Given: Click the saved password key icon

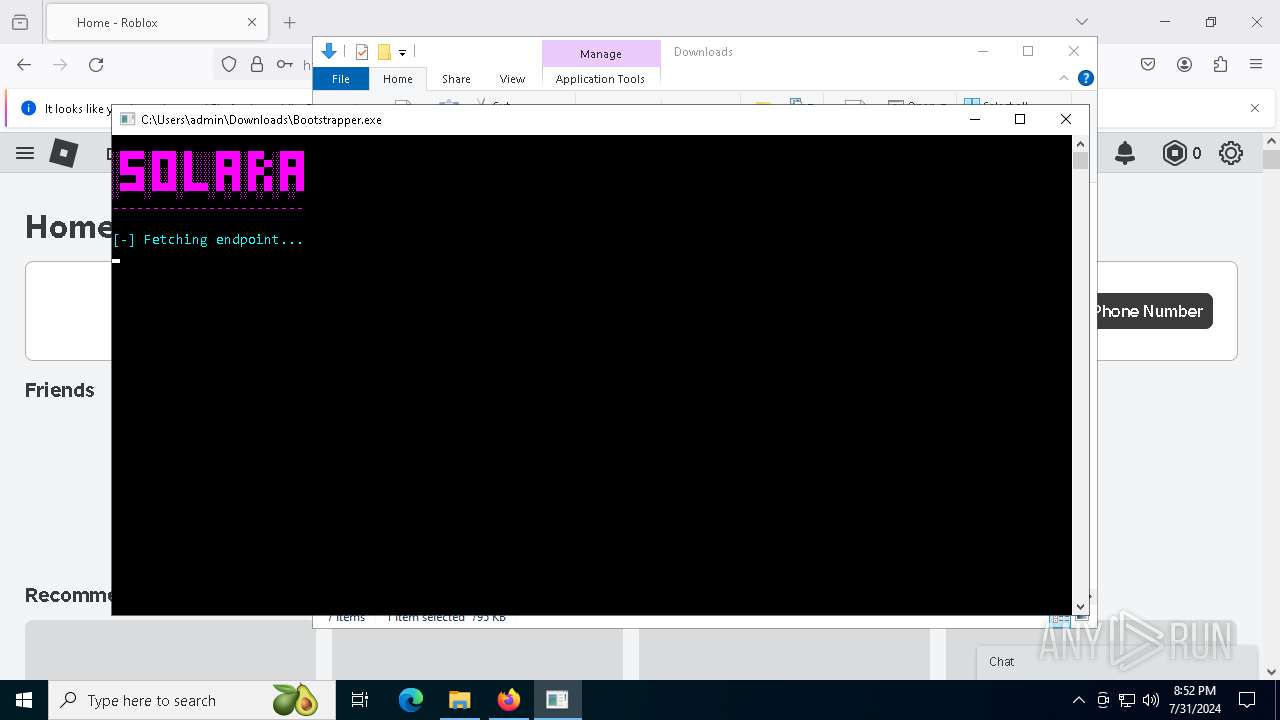Looking at the screenshot, I should [285, 64].
